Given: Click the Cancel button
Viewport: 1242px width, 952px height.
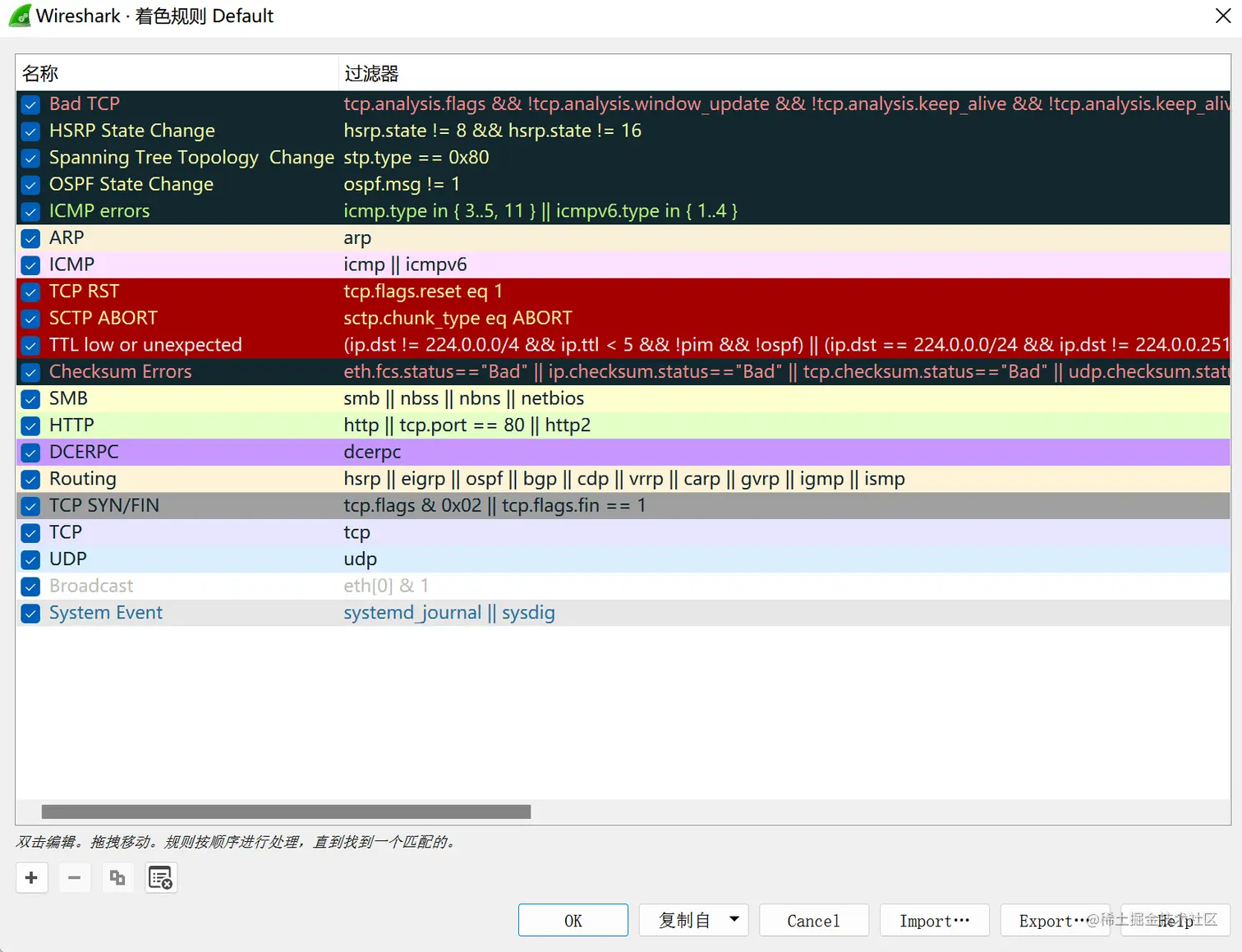Looking at the screenshot, I should coord(814,920).
